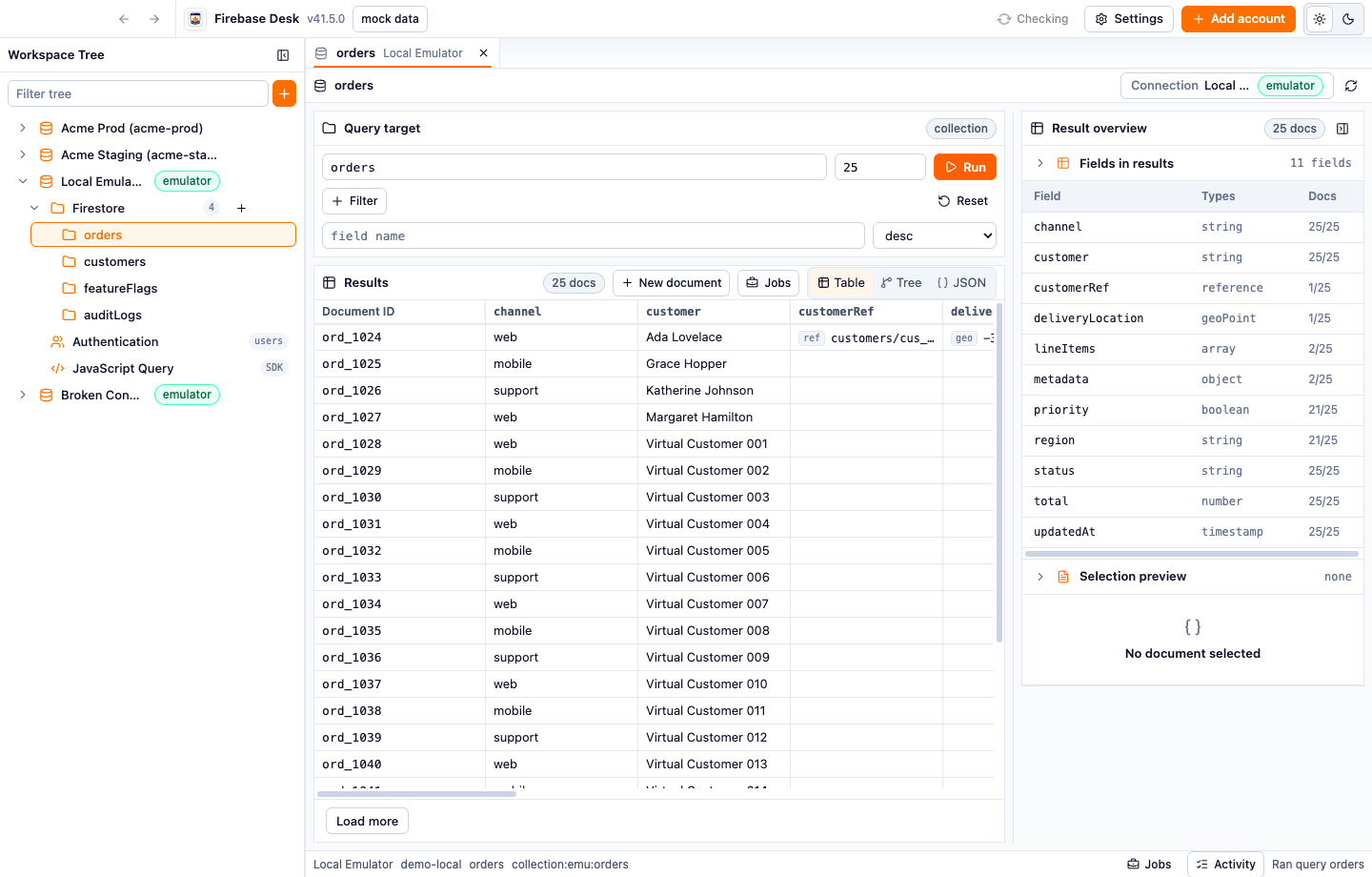Click the Acme Staging database icon
The image size is (1372, 877).
tap(46, 154)
